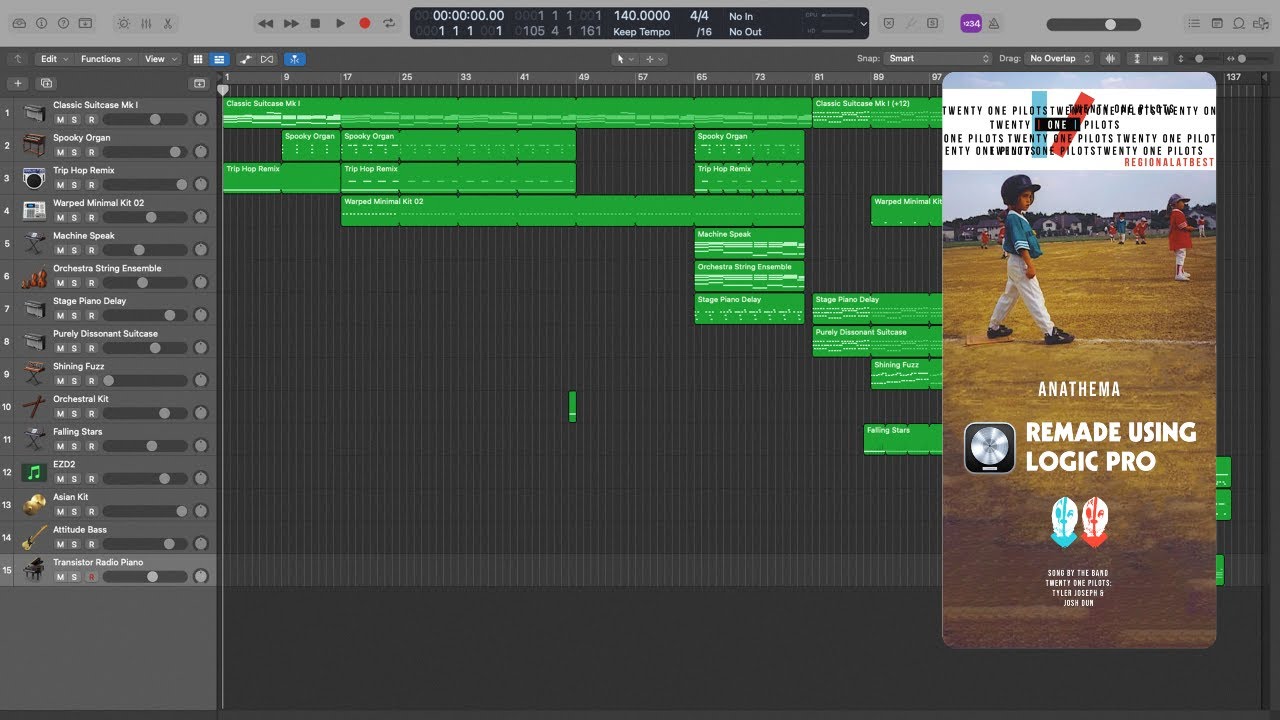Click the Global Tracks button
The height and width of the screenshot is (720, 1280).
pos(199,83)
